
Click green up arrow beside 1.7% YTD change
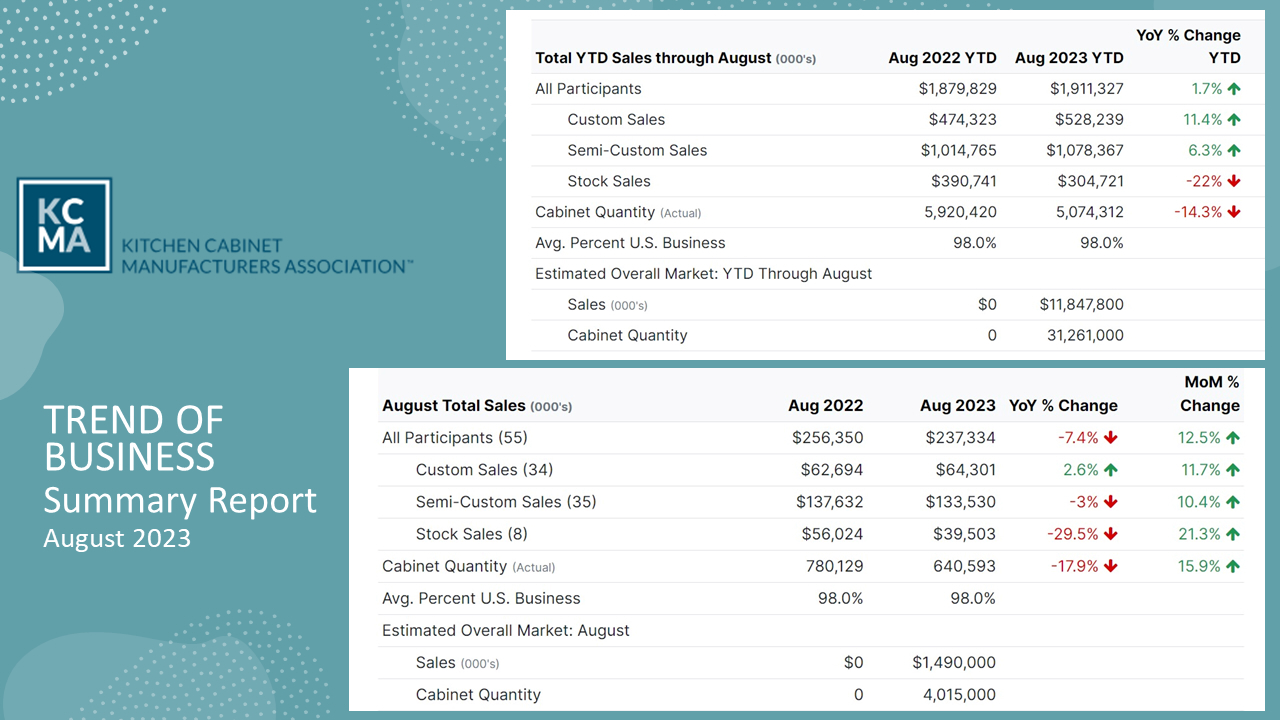1234,89
